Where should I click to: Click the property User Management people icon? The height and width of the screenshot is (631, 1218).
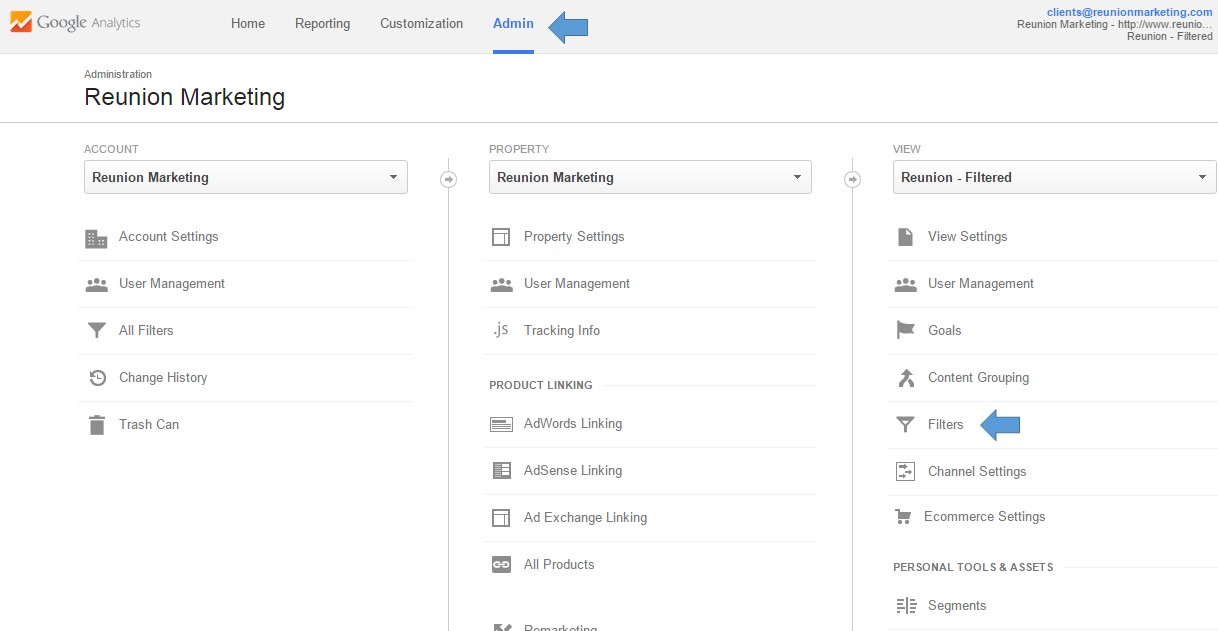[501, 284]
